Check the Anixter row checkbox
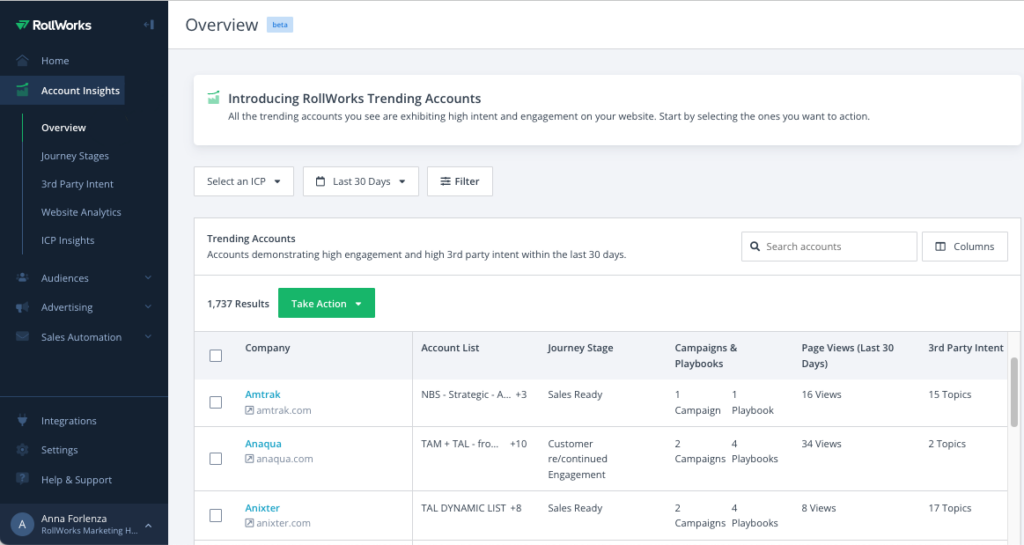1024x545 pixels. (x=216, y=516)
